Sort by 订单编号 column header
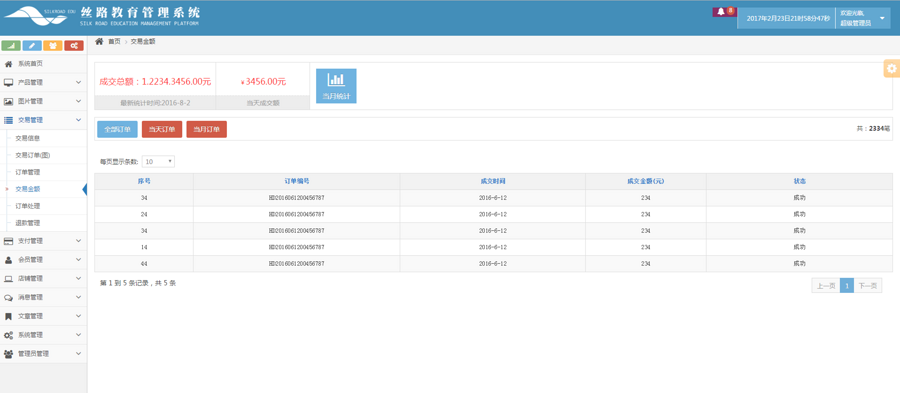The height and width of the screenshot is (393, 900). (x=297, y=181)
